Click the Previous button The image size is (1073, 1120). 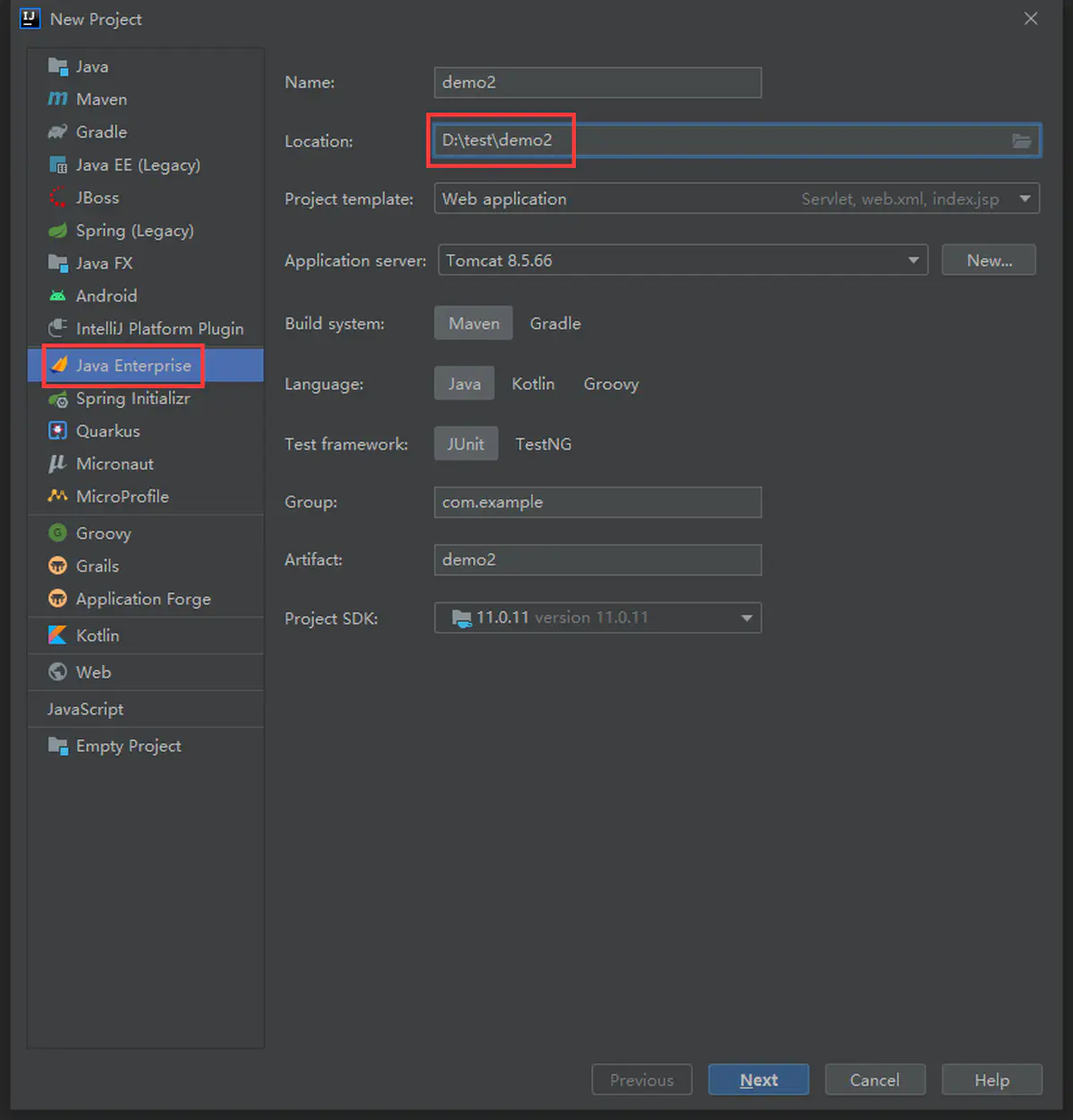(x=642, y=1080)
